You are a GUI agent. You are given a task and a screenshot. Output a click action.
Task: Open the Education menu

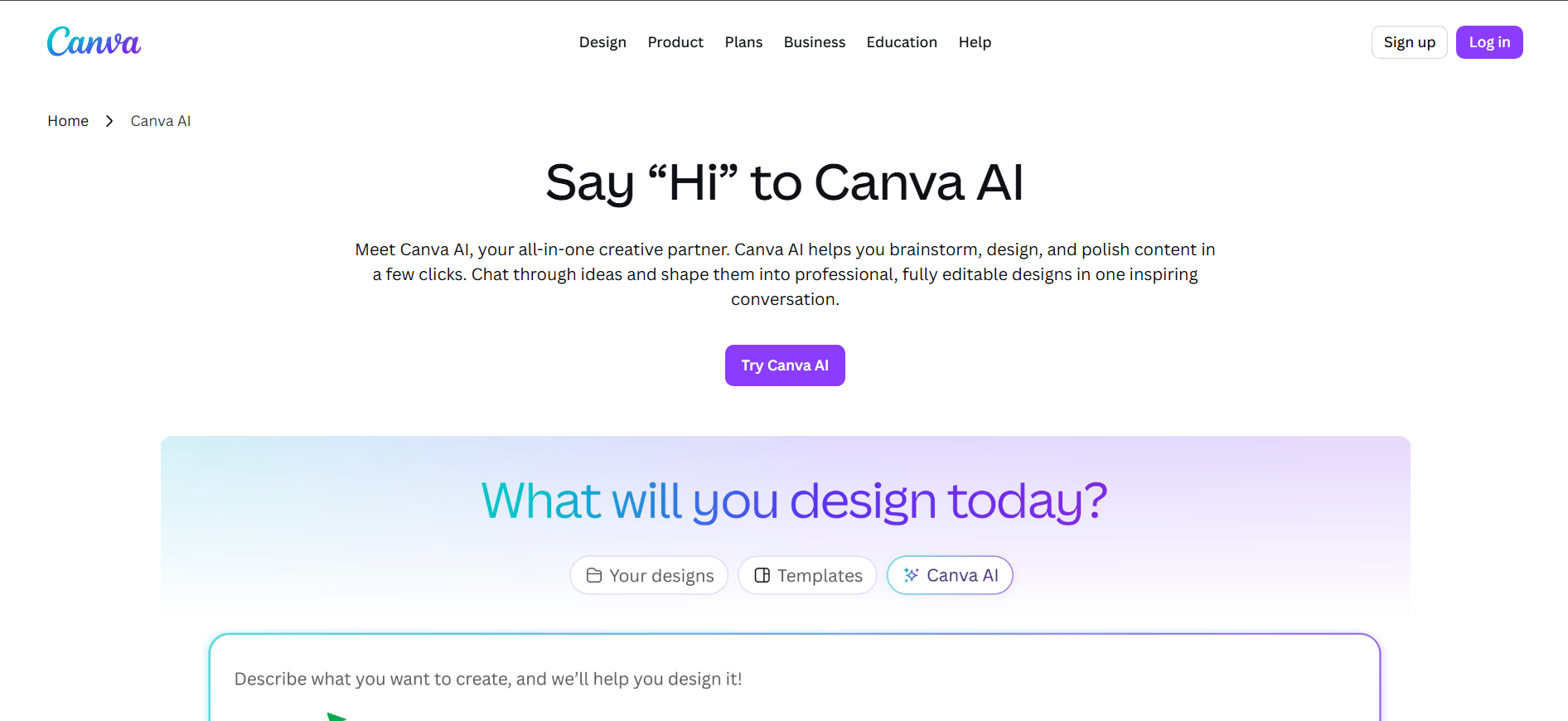(x=902, y=41)
